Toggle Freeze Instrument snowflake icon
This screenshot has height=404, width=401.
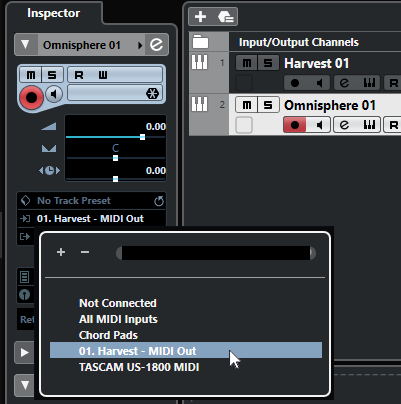pyautogui.click(x=152, y=93)
